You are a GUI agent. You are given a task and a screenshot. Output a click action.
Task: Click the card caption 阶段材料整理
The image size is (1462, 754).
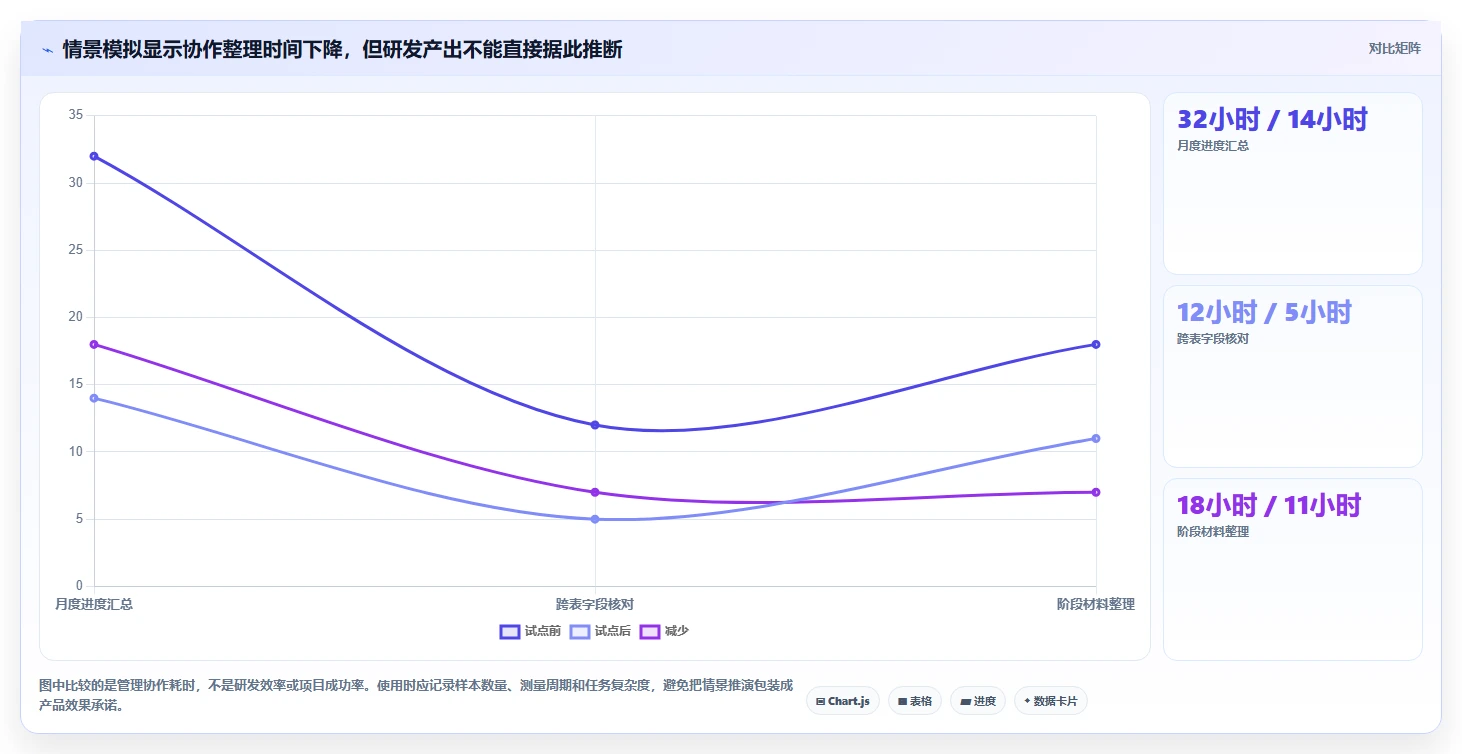1213,531
